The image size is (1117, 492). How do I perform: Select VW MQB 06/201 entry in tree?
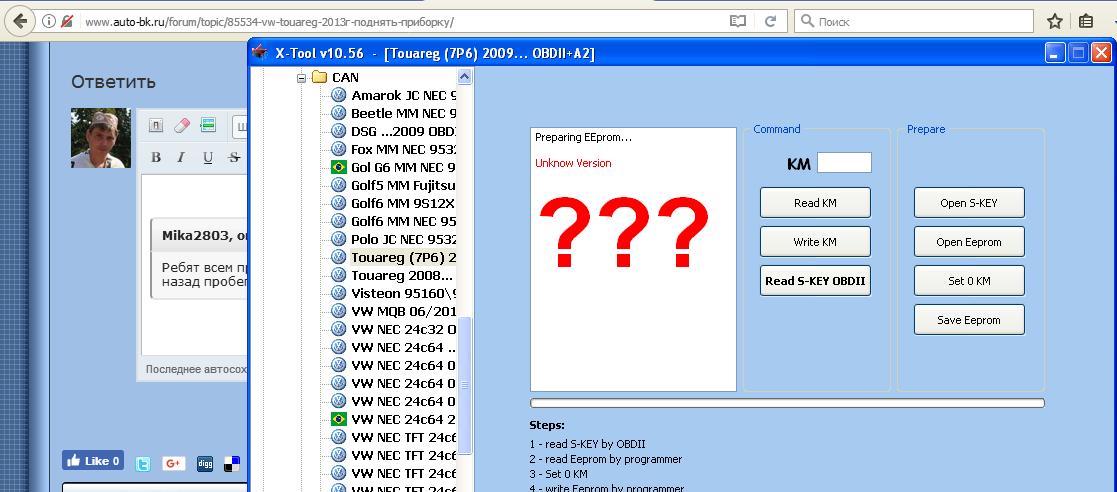[x=403, y=311]
